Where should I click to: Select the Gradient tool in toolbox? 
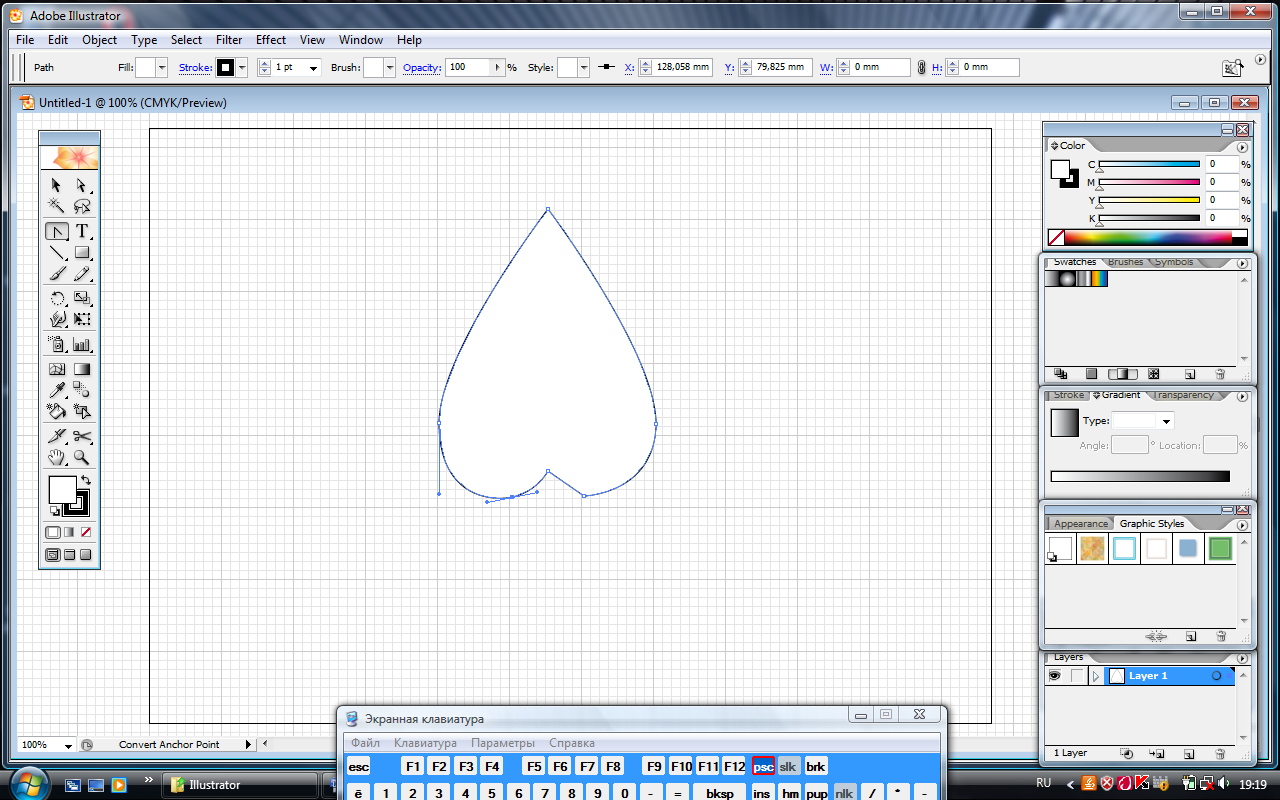[82, 369]
